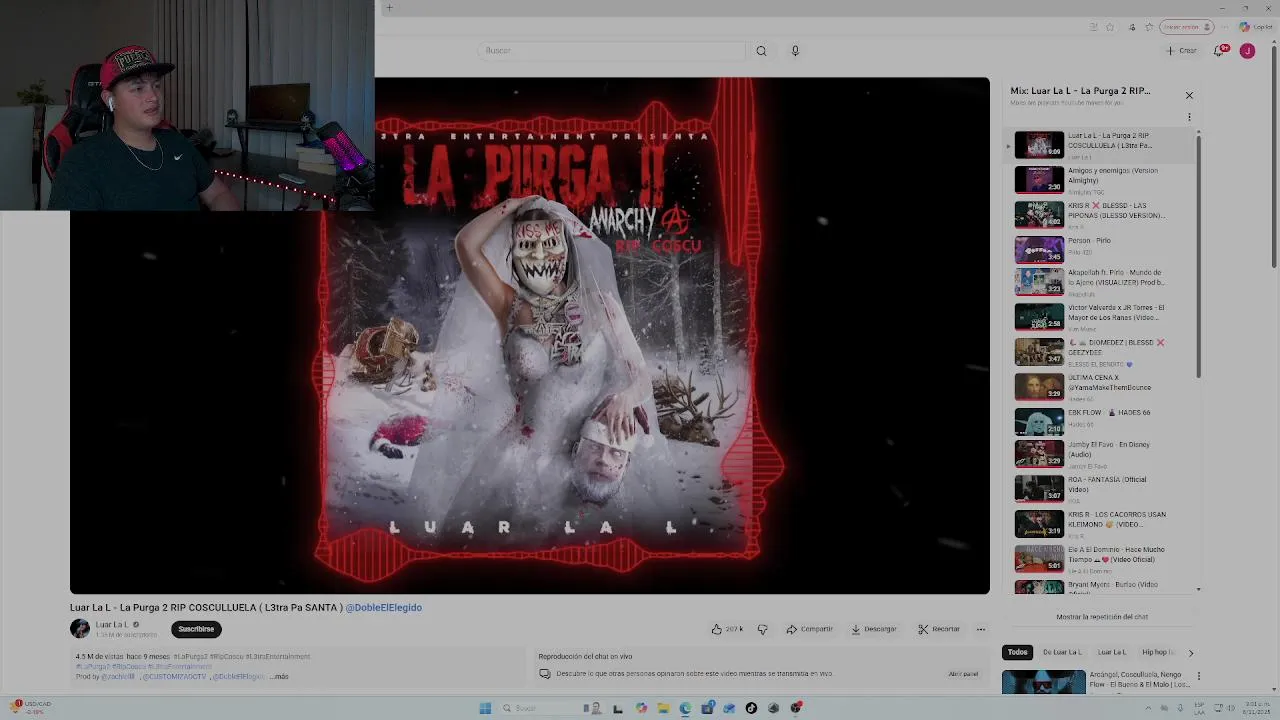Select Person - Pirlo playlist entry
1280x720 pixels.
tap(1100, 249)
